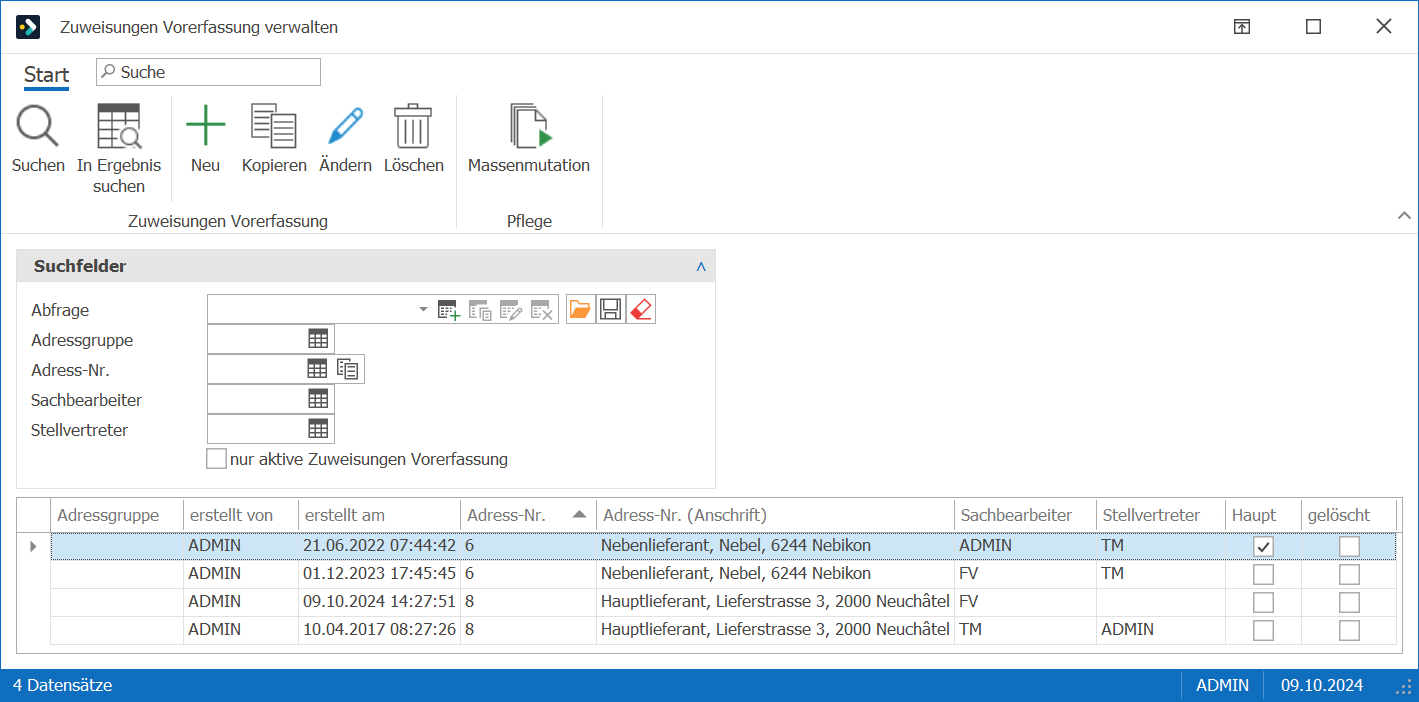Tick gelöscht for the 10.04.2017 row
The image size is (1419, 702).
[x=1350, y=630]
